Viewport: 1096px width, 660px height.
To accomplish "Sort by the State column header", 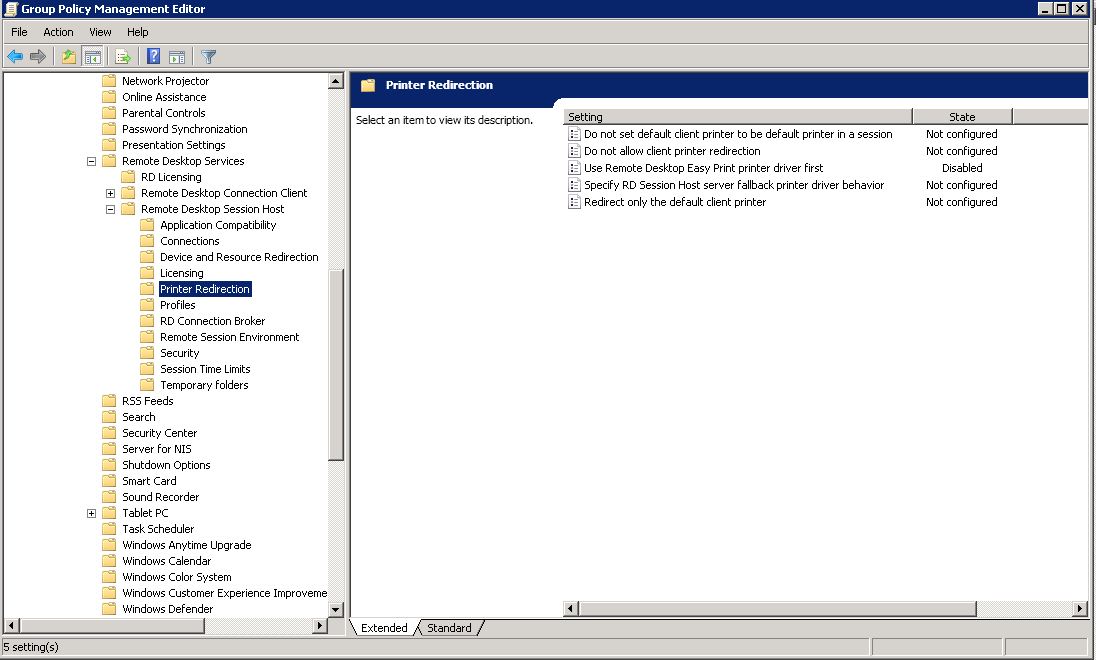I will (962, 117).
